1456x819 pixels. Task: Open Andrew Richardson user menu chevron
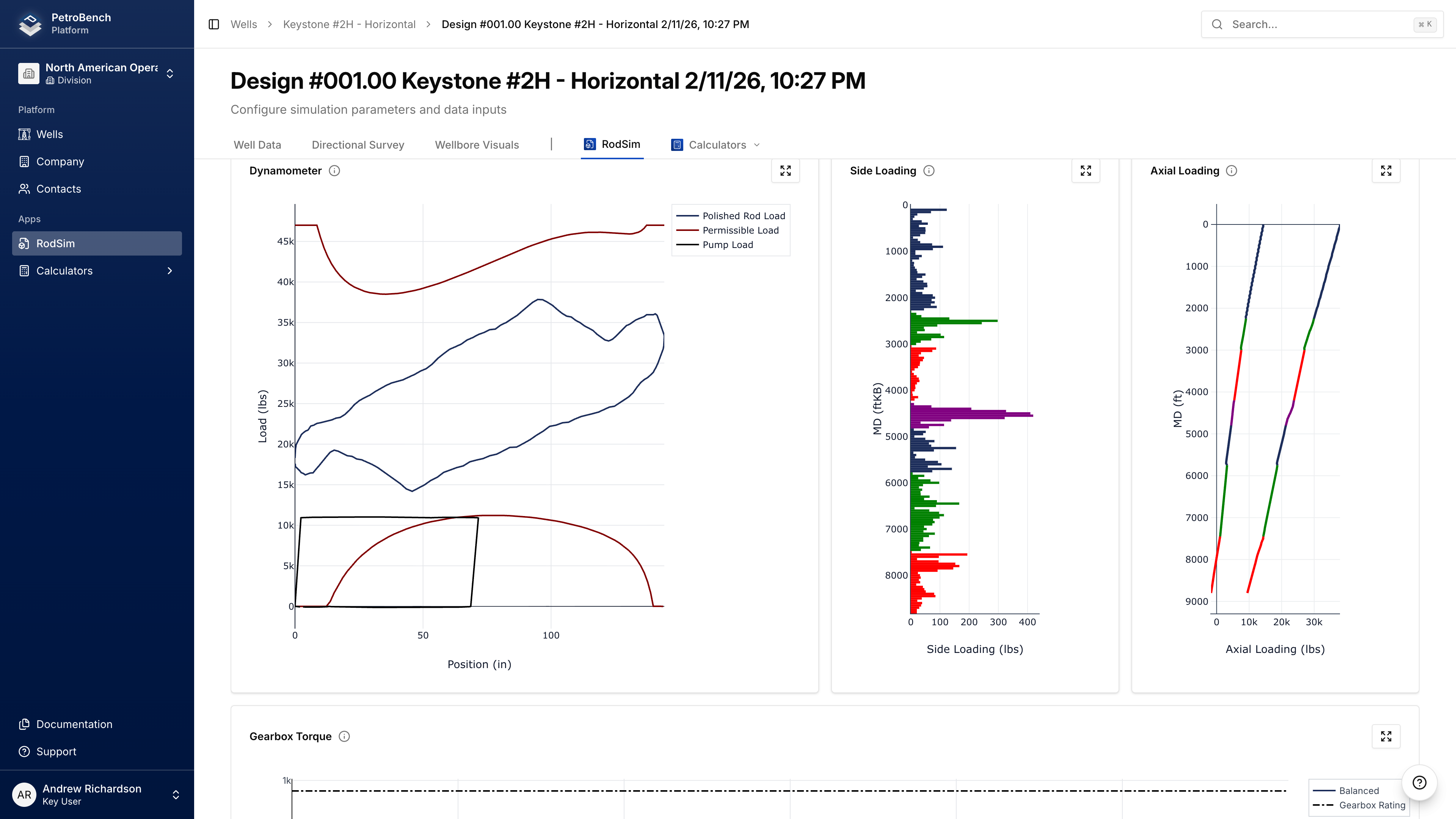[x=176, y=795]
